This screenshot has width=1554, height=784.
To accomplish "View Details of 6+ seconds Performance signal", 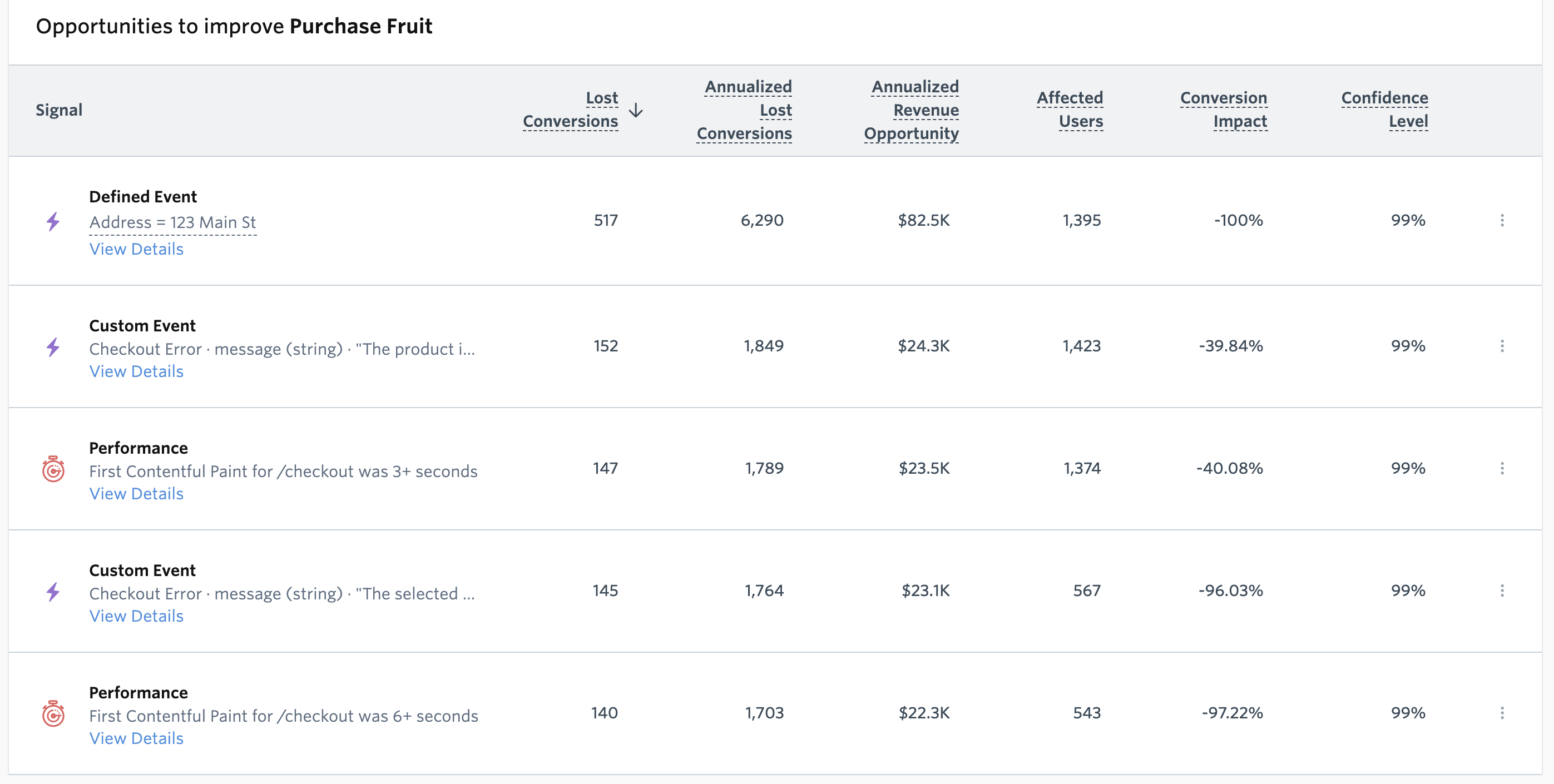I will point(136,738).
